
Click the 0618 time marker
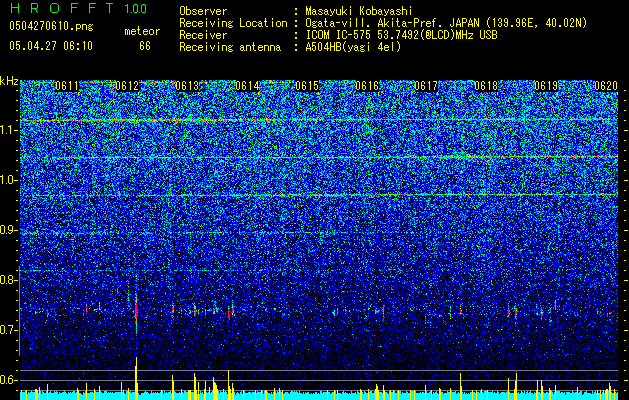tap(486, 86)
